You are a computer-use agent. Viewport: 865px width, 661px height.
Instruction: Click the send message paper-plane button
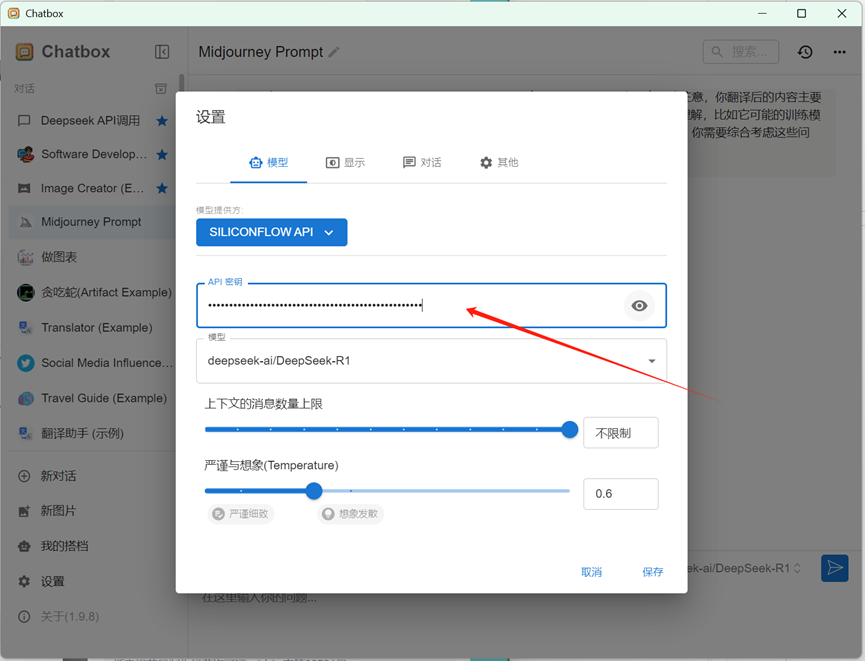tap(835, 568)
